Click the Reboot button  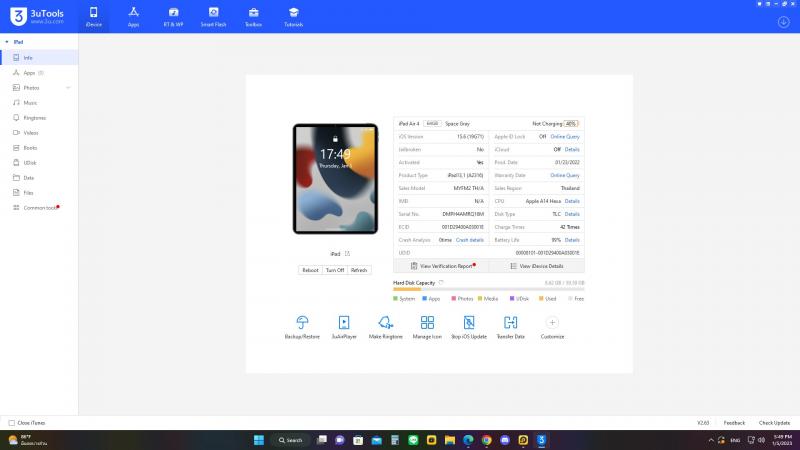310,270
